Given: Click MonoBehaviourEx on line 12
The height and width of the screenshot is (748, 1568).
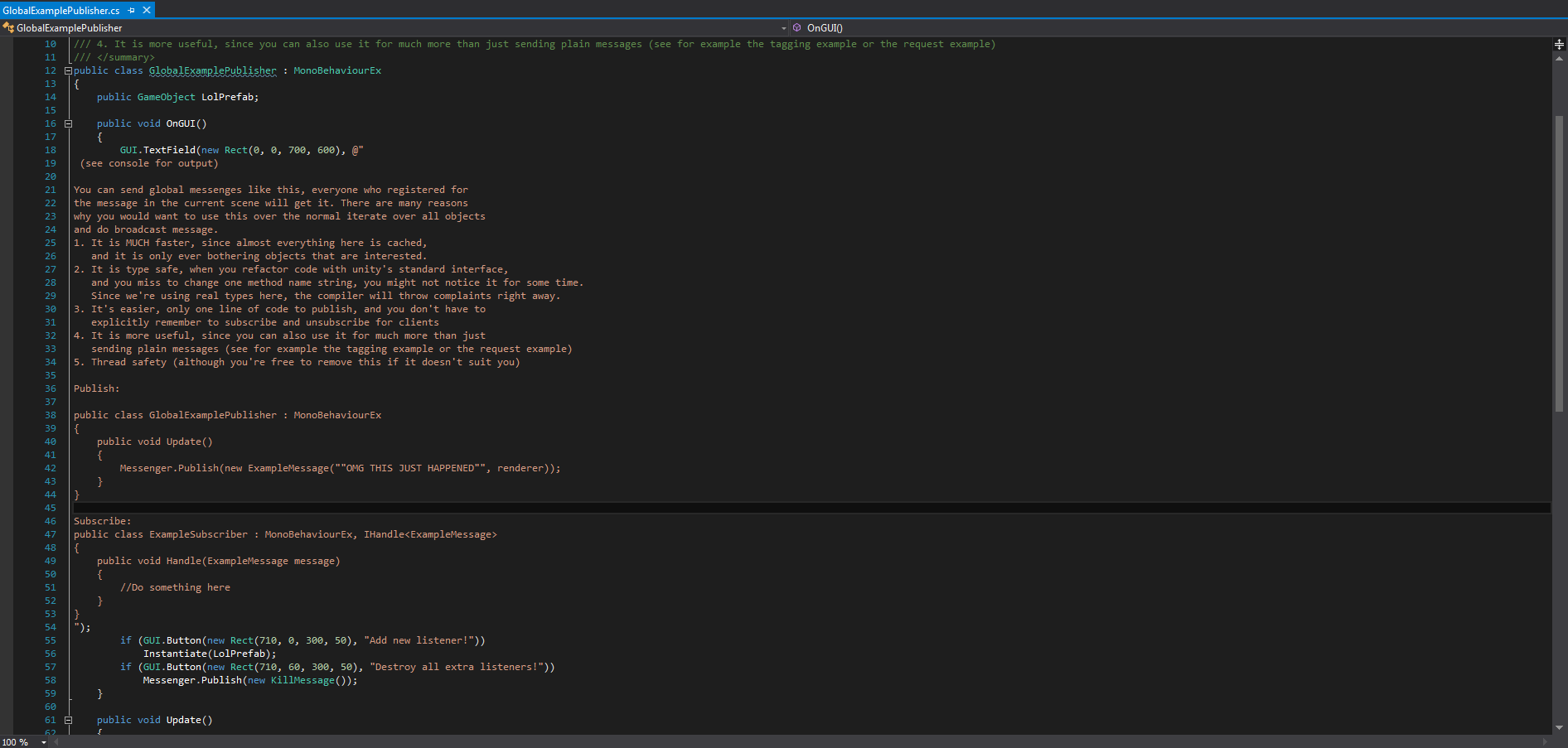Looking at the screenshot, I should click(x=337, y=70).
